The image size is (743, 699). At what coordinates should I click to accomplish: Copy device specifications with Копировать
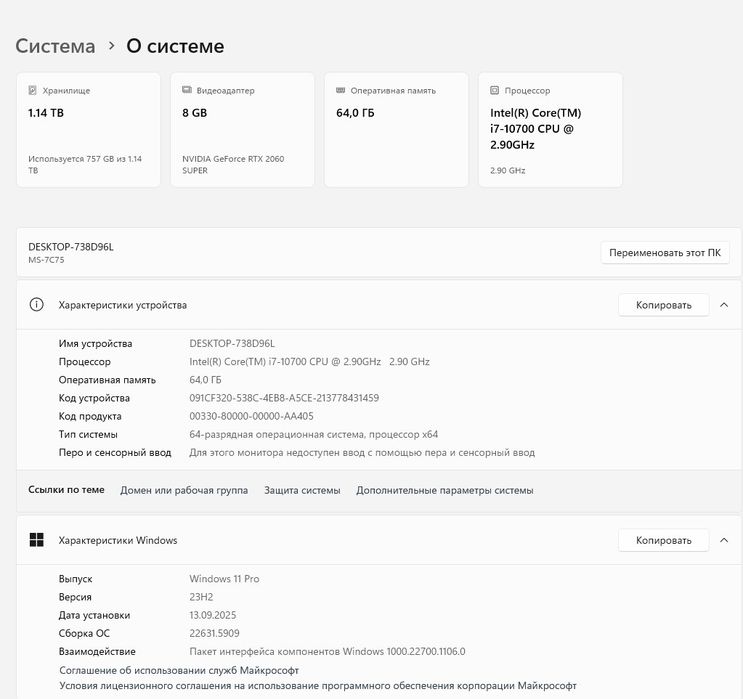tap(663, 305)
